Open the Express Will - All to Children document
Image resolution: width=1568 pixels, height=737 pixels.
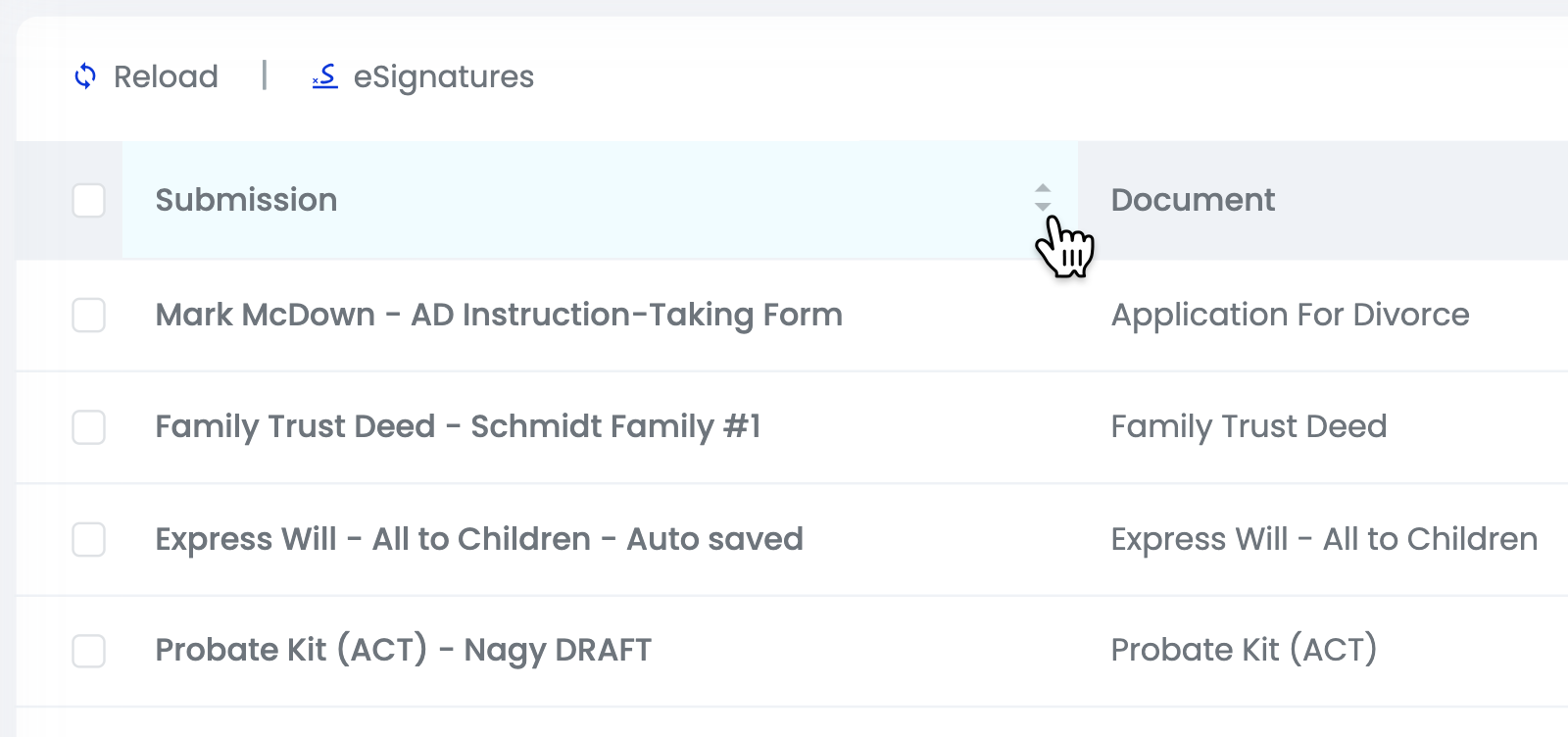click(1323, 539)
